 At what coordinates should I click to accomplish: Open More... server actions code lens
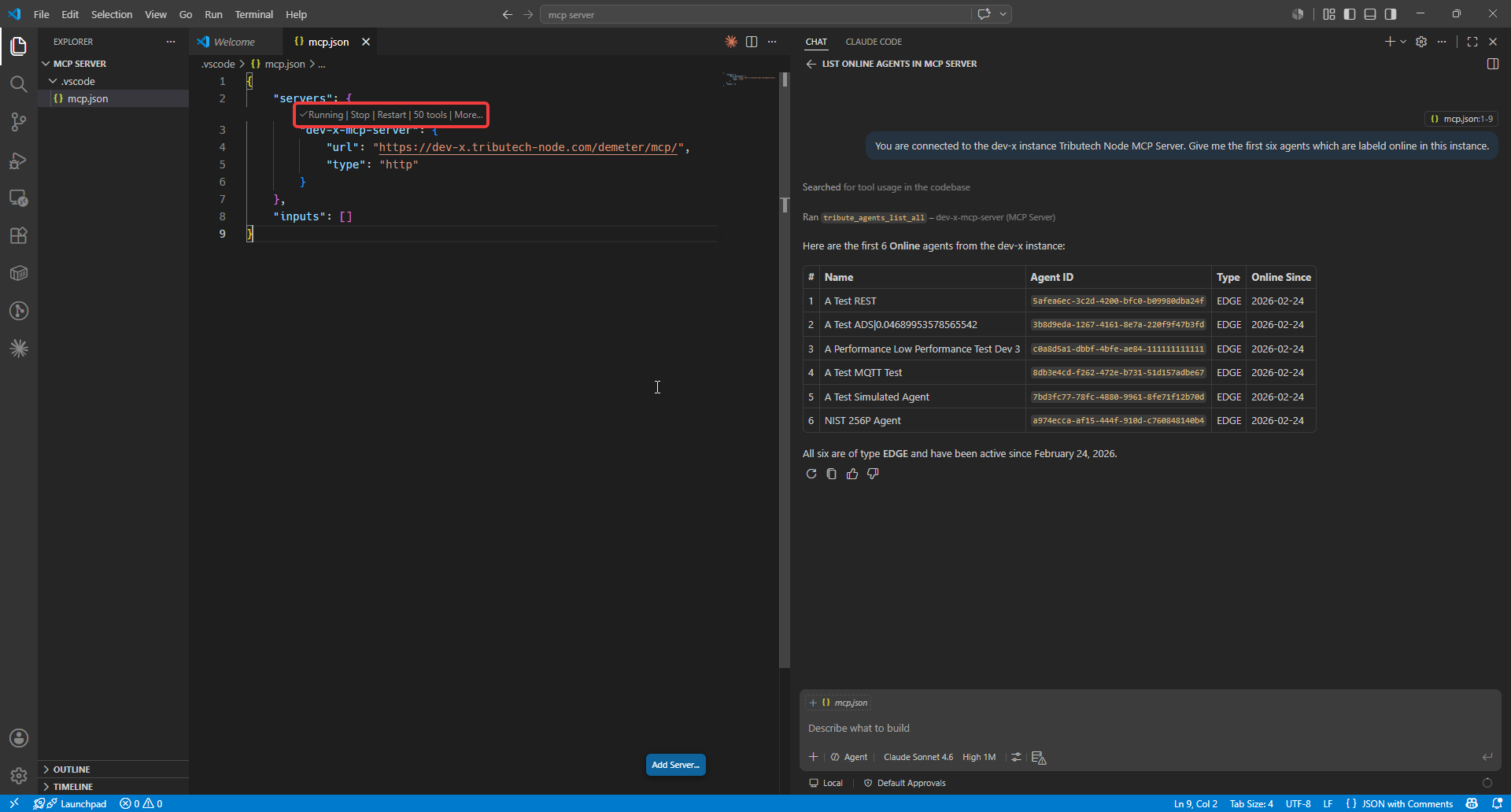click(x=469, y=115)
